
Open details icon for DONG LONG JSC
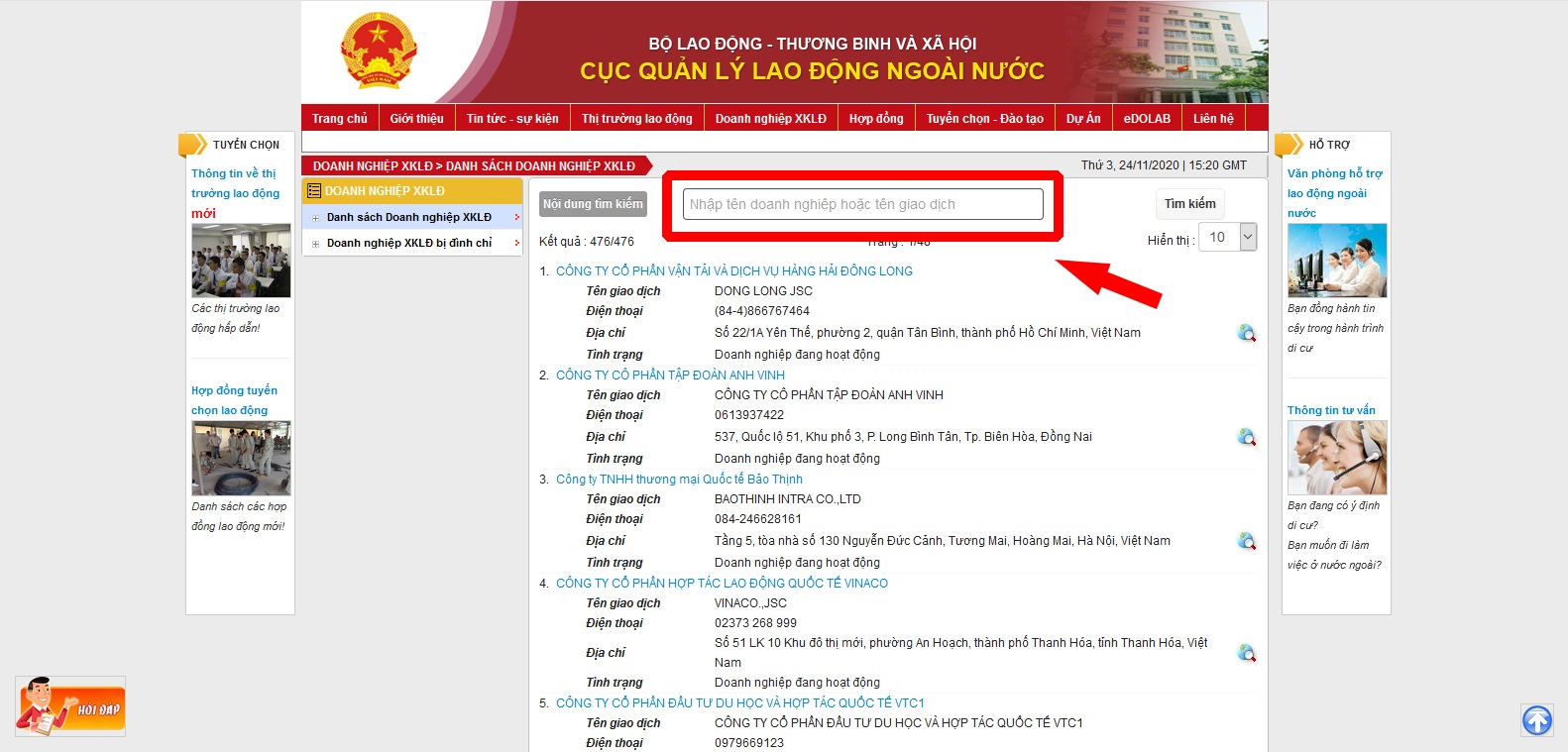(x=1247, y=333)
